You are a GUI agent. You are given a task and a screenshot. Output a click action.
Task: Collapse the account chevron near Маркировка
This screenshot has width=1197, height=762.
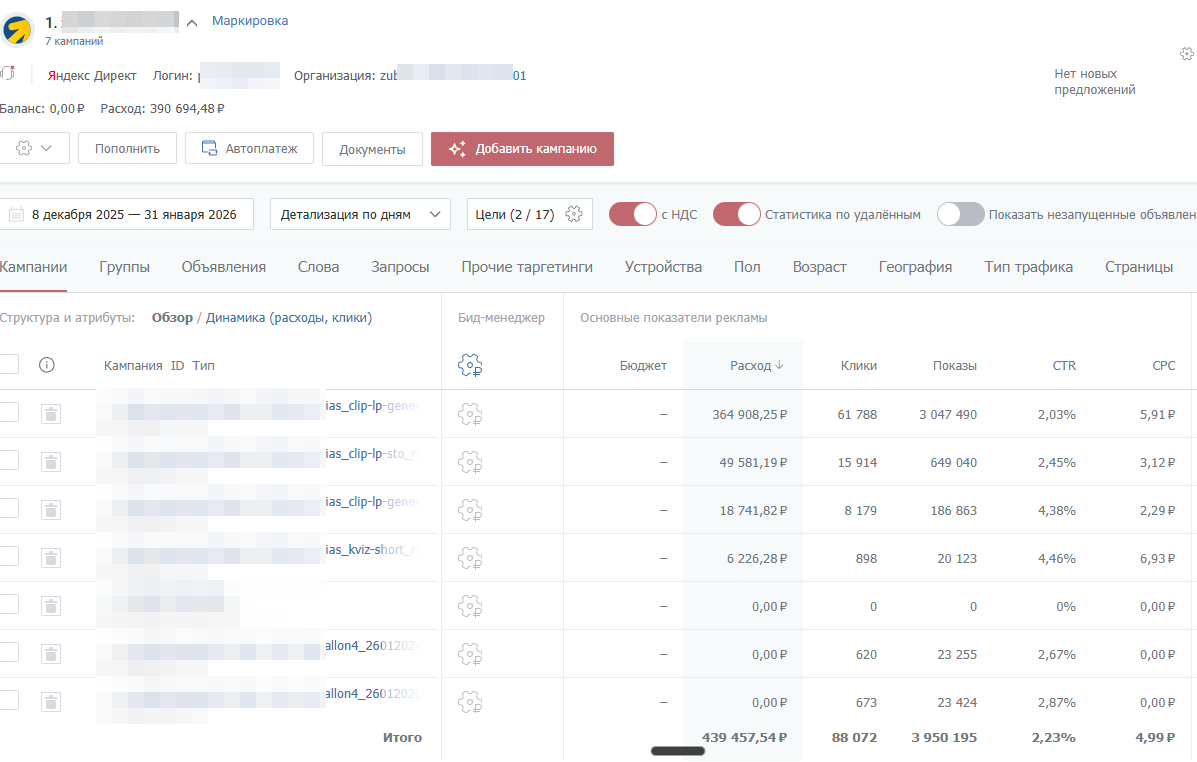click(x=192, y=23)
